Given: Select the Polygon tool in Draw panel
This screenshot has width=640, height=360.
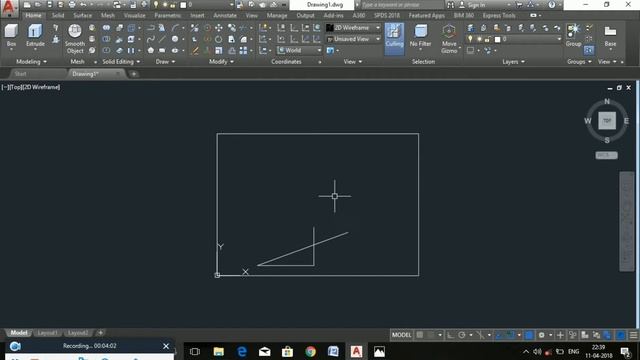Looking at the screenshot, I should [x=151, y=51].
